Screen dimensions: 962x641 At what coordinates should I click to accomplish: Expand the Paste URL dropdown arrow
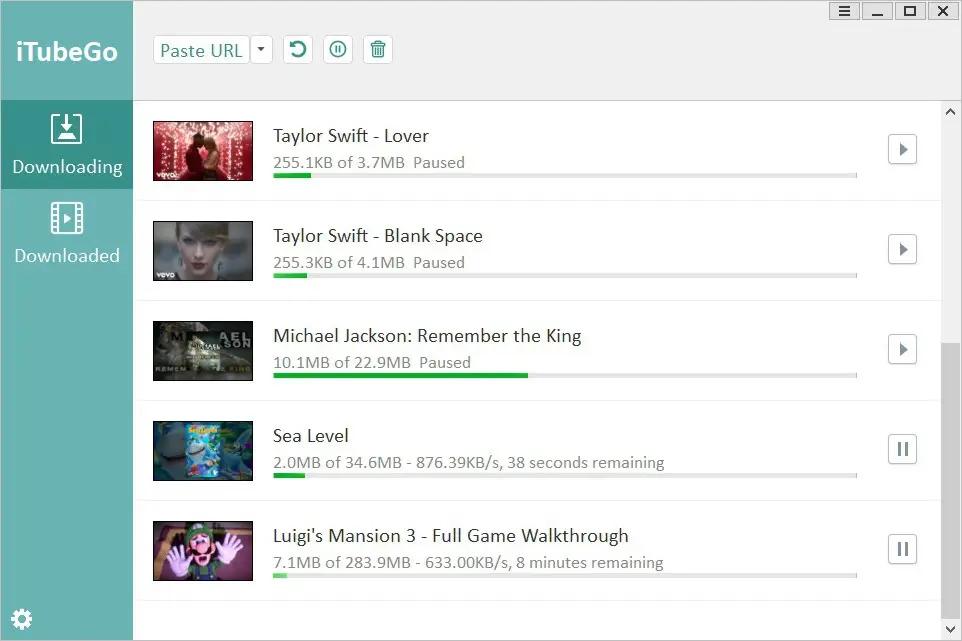point(261,50)
